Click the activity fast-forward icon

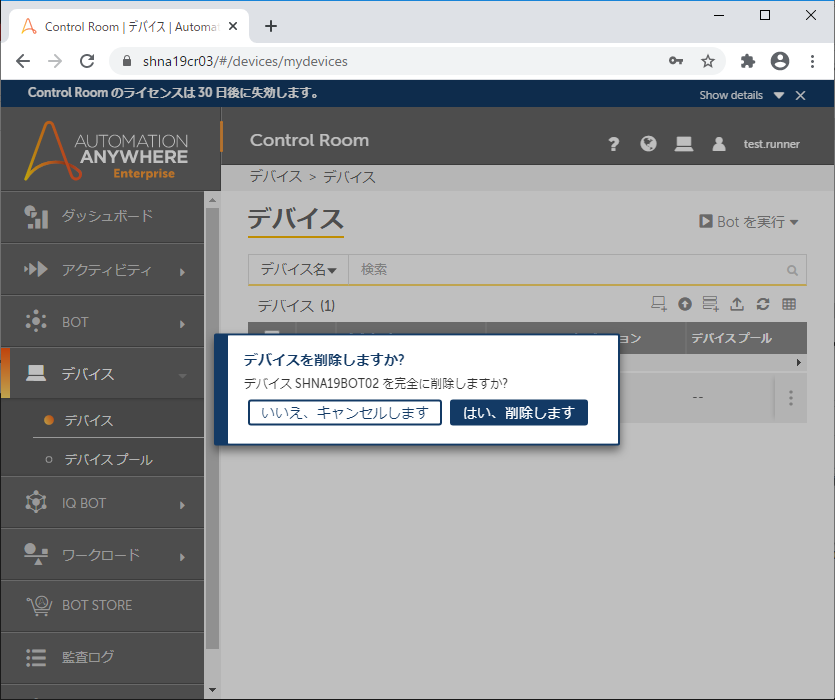click(x=36, y=269)
